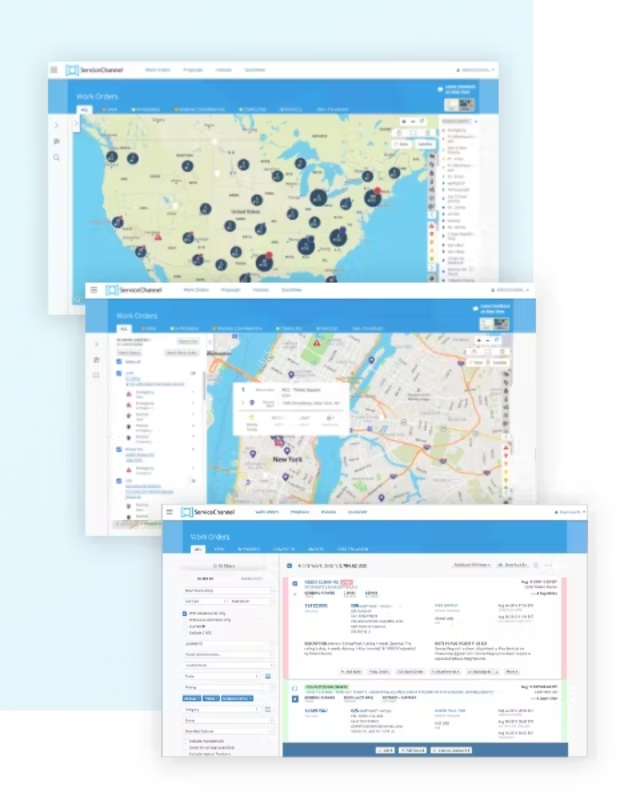Select IN PROGRESS tab in the US map window

[x=146, y=109]
